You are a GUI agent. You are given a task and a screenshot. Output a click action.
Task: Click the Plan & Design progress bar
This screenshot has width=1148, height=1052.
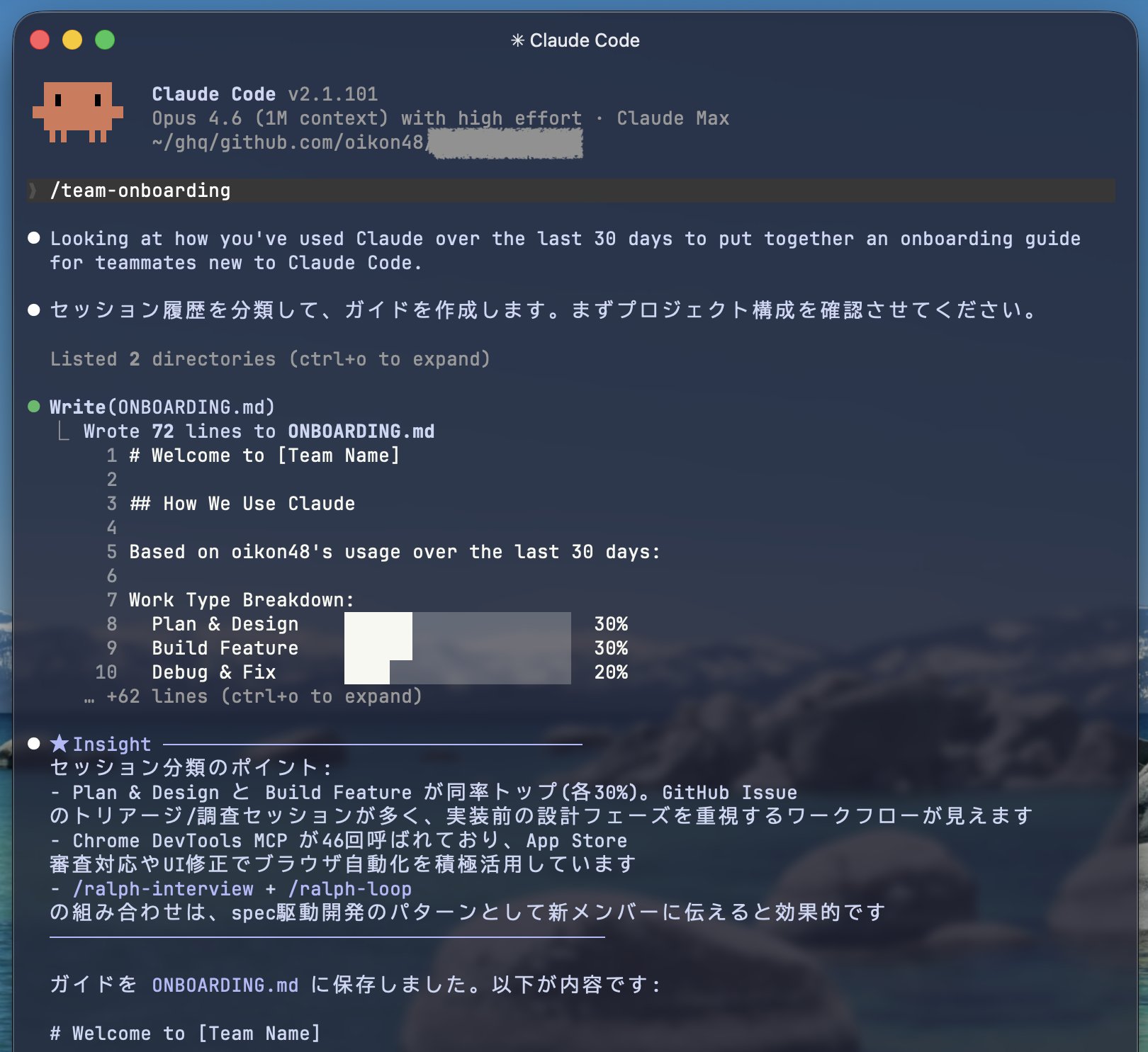[458, 624]
